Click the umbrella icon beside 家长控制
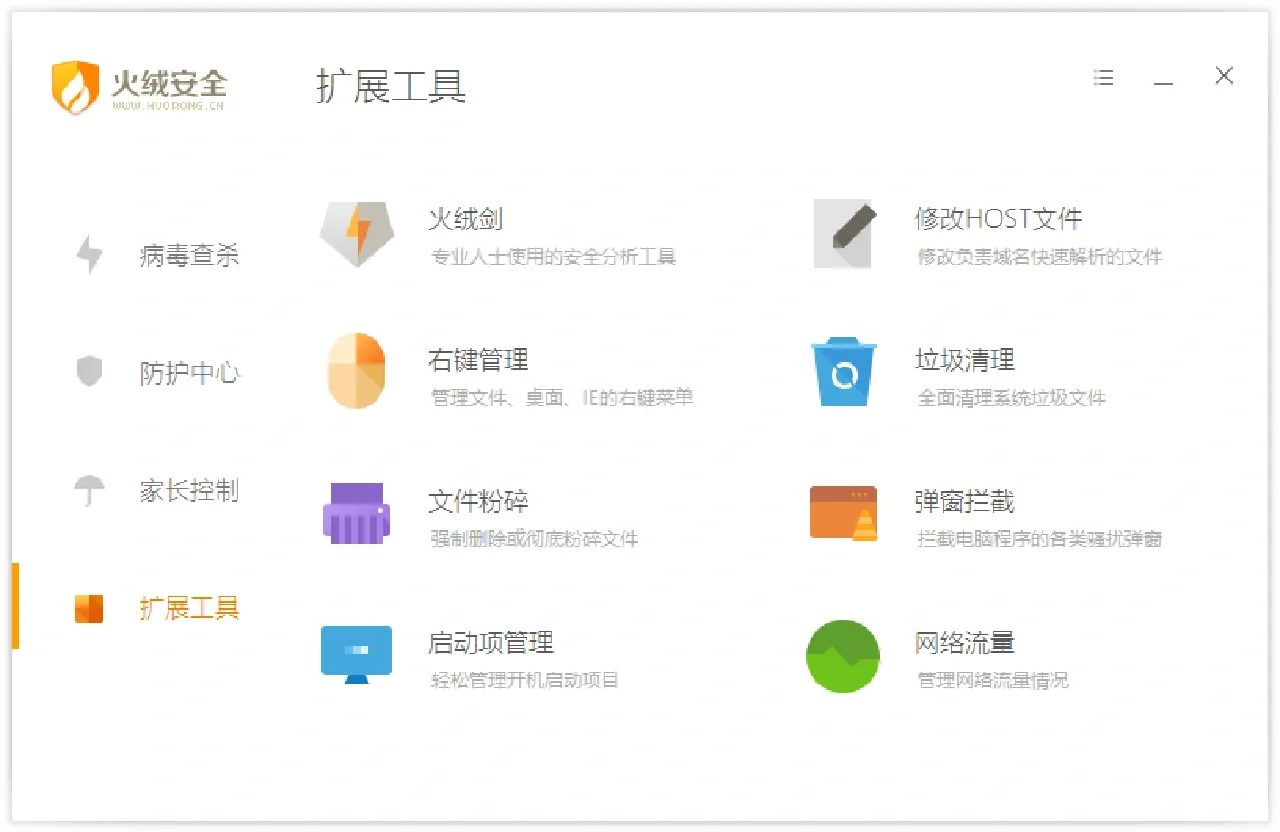This screenshot has height=832, width=1280. 90,490
